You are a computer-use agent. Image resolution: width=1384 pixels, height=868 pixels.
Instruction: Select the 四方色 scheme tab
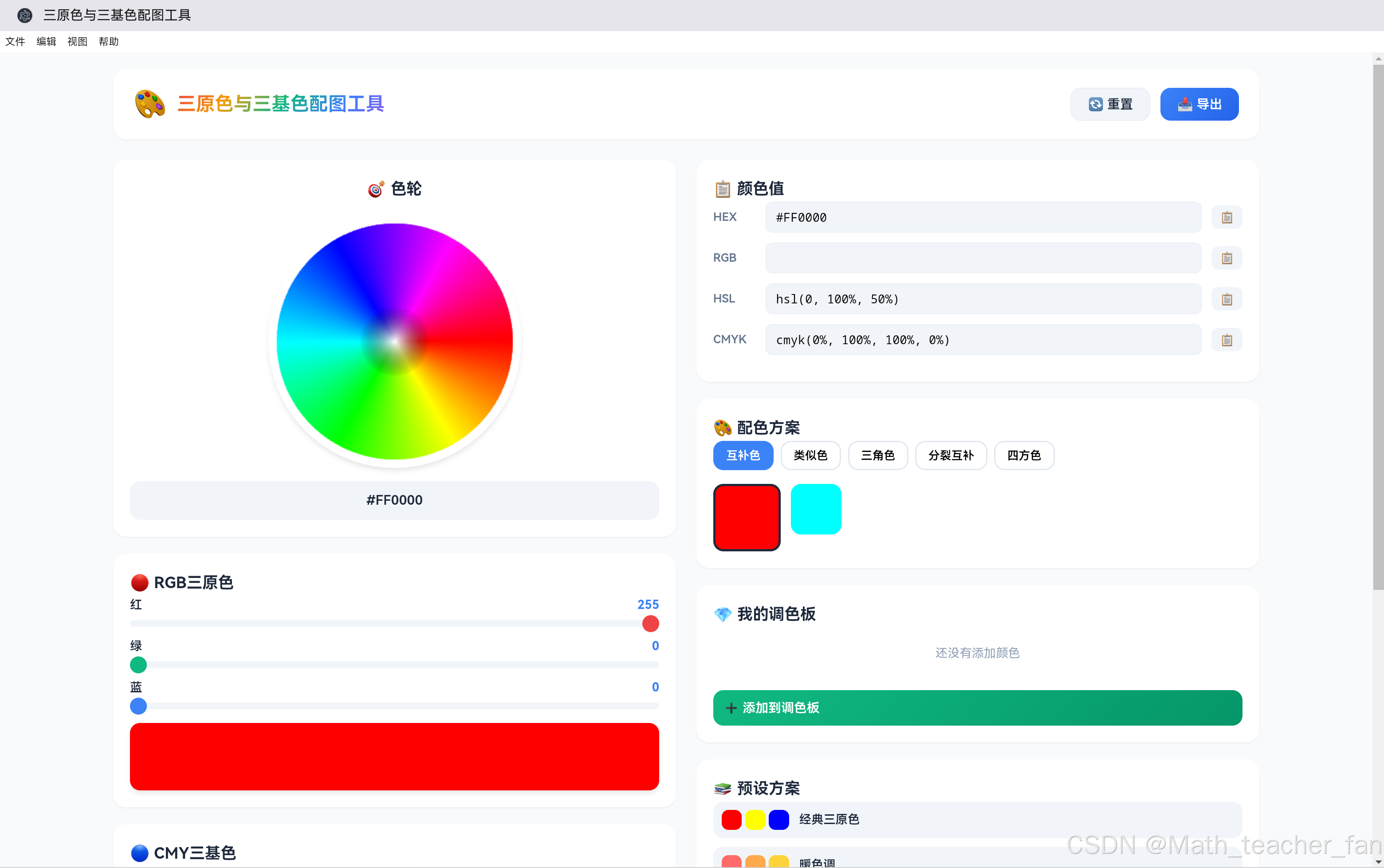(x=1024, y=455)
